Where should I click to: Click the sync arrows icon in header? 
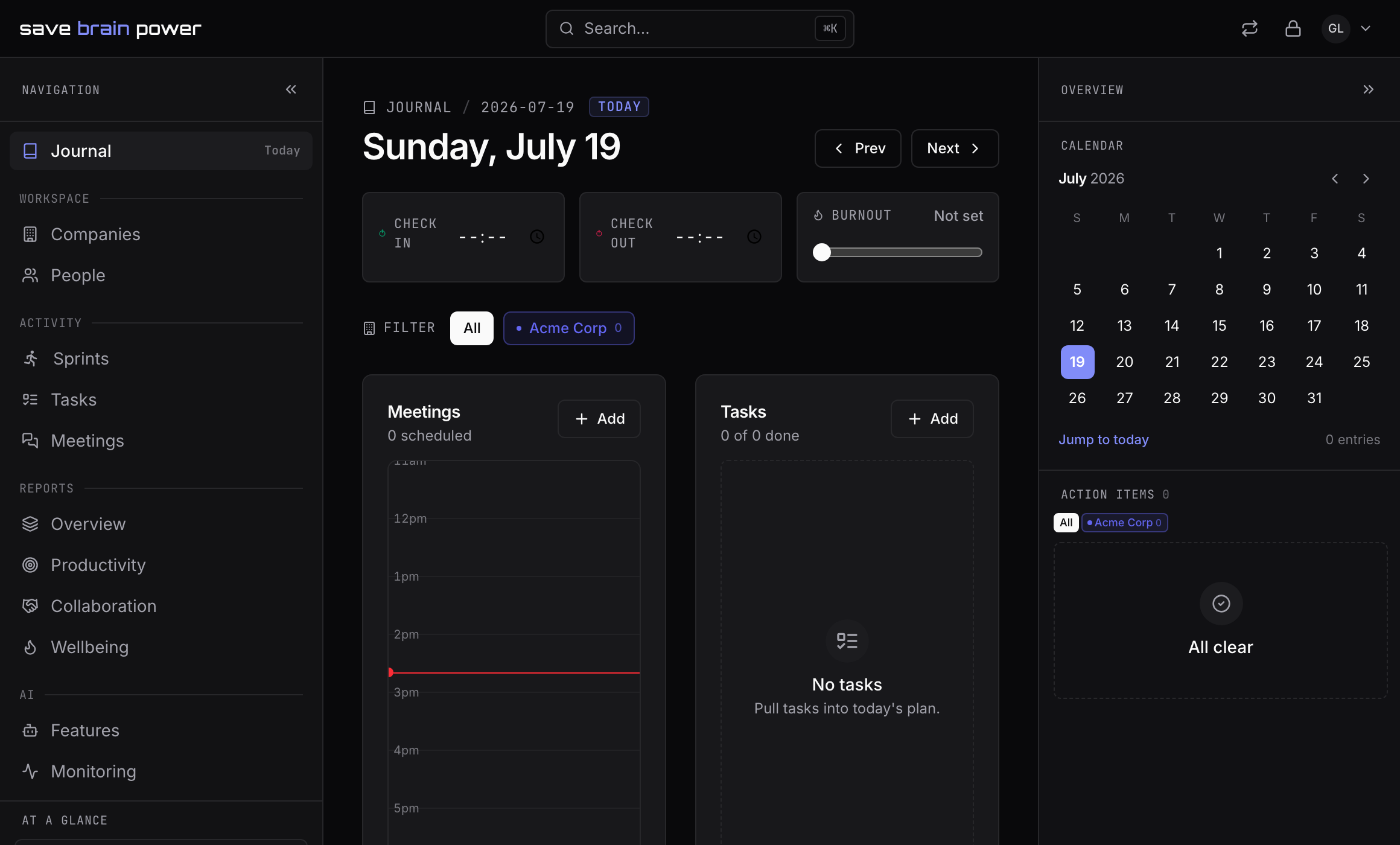pos(1250,28)
